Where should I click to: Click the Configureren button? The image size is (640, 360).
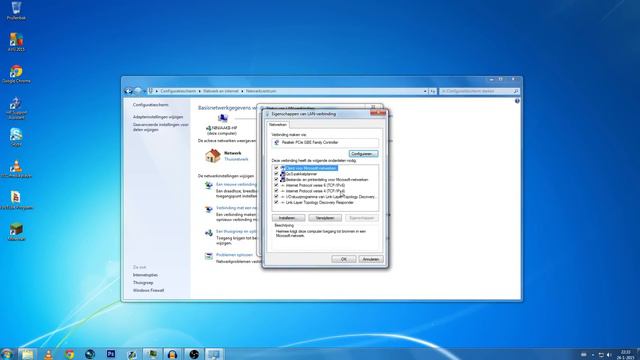[x=363, y=154]
